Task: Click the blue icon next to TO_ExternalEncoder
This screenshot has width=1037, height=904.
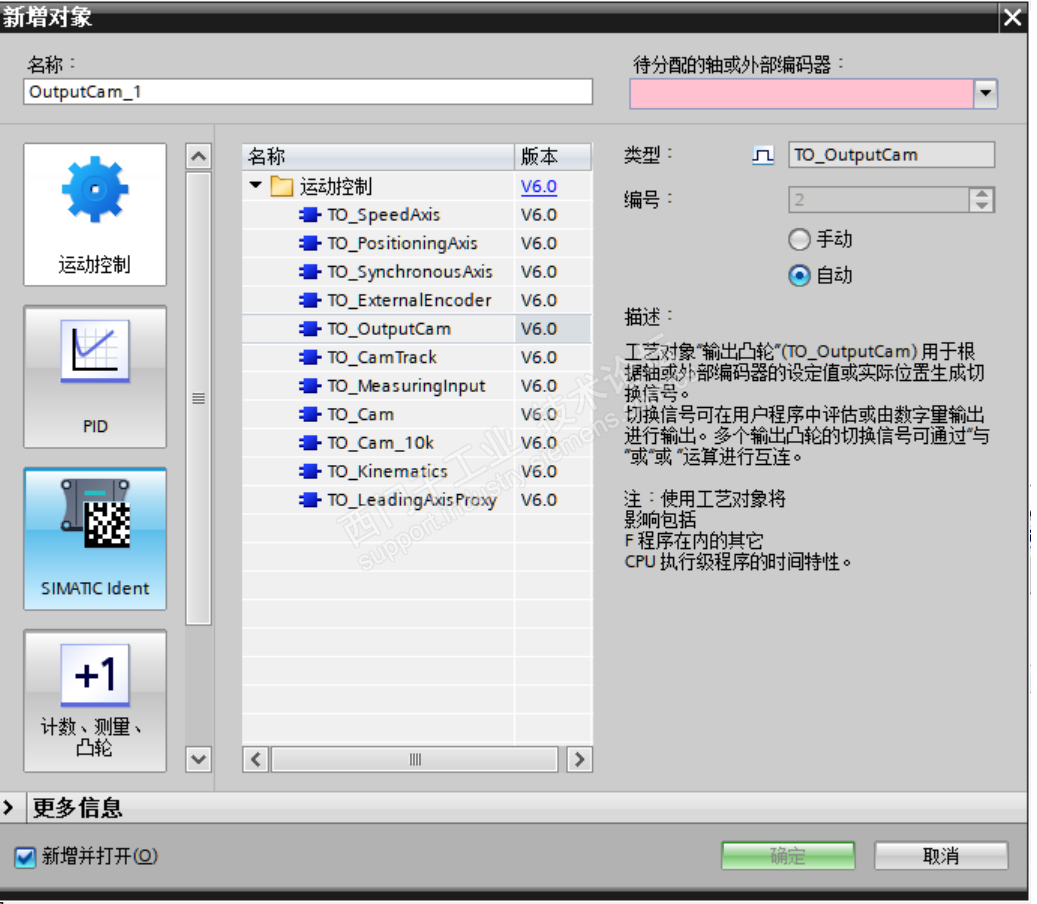Action: pyautogui.click(x=310, y=300)
